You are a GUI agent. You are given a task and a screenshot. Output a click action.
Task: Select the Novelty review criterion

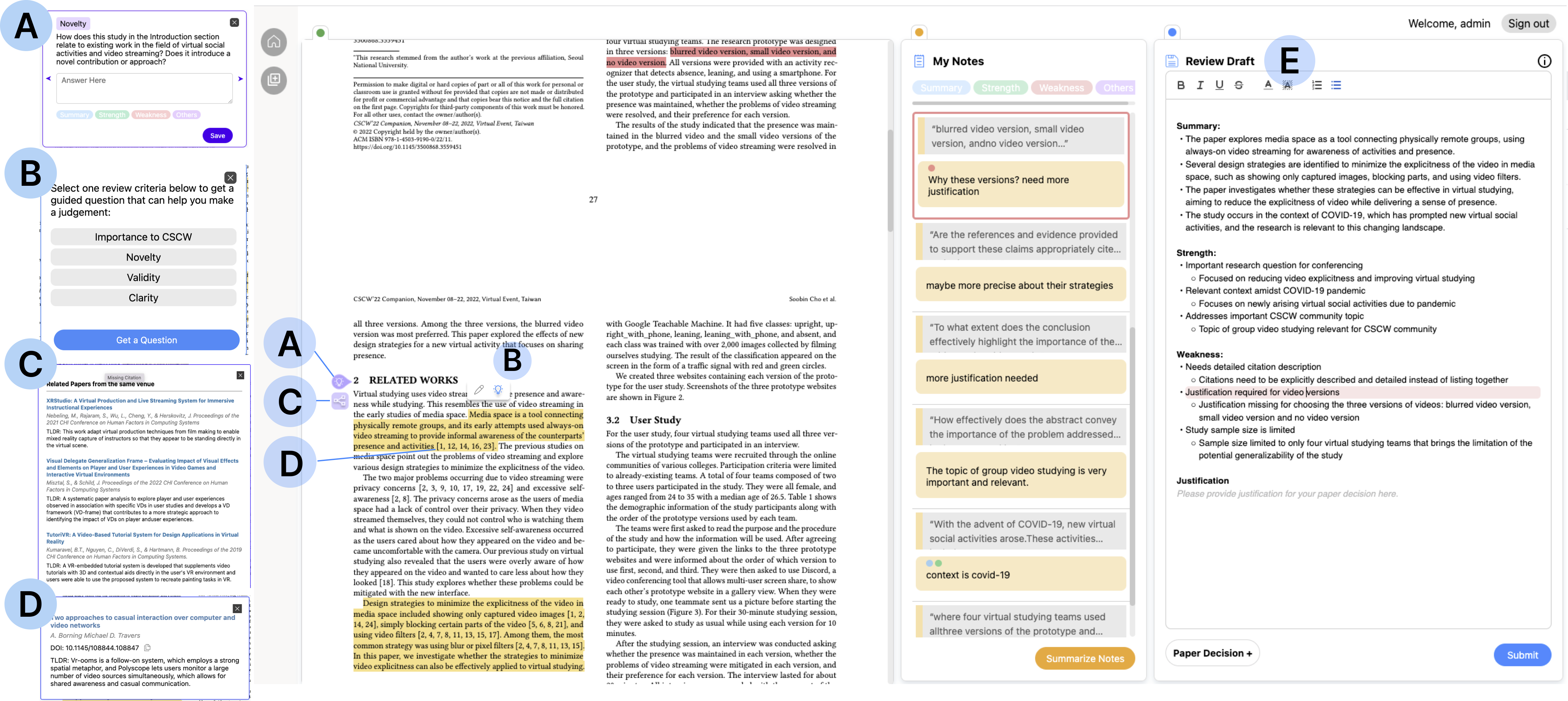pyautogui.click(x=143, y=257)
